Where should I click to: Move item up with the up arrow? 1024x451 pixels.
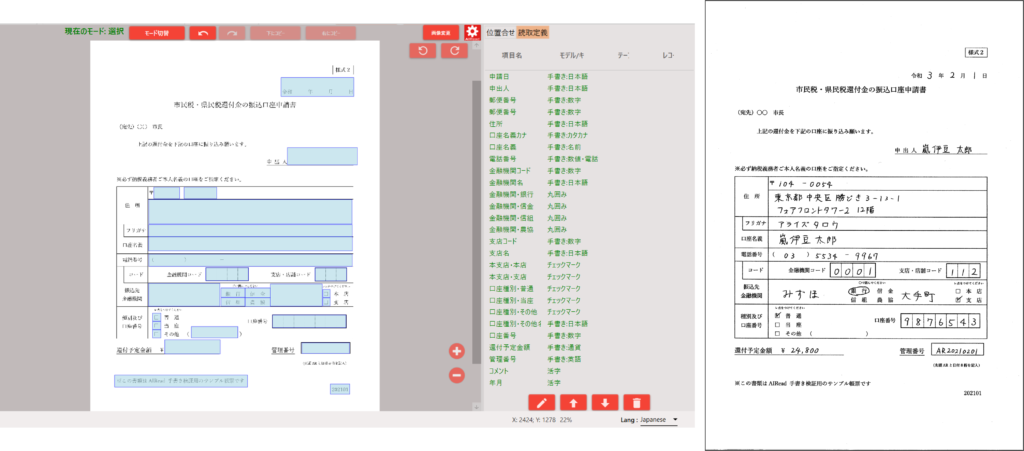573,402
